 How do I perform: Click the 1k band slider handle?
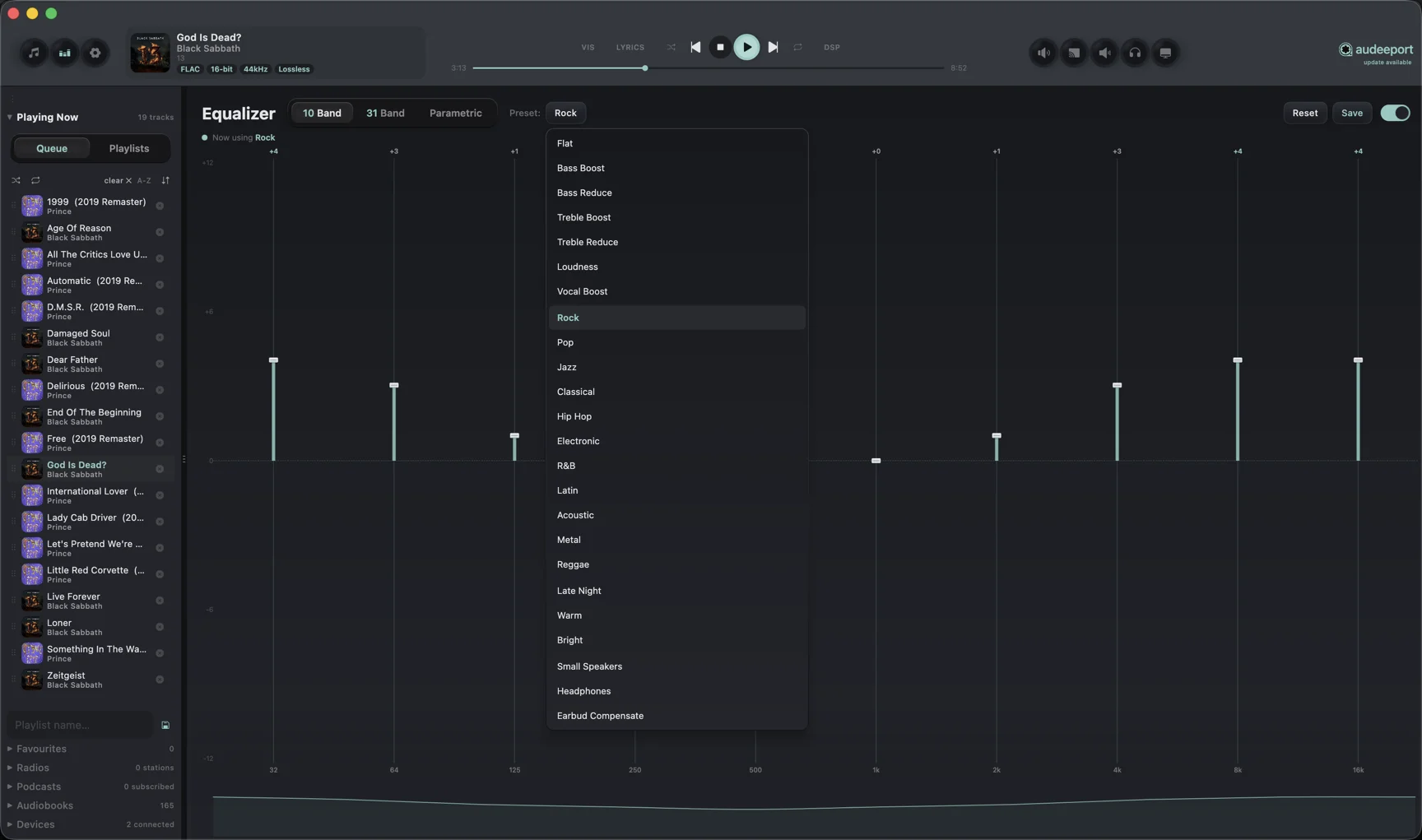(876, 461)
